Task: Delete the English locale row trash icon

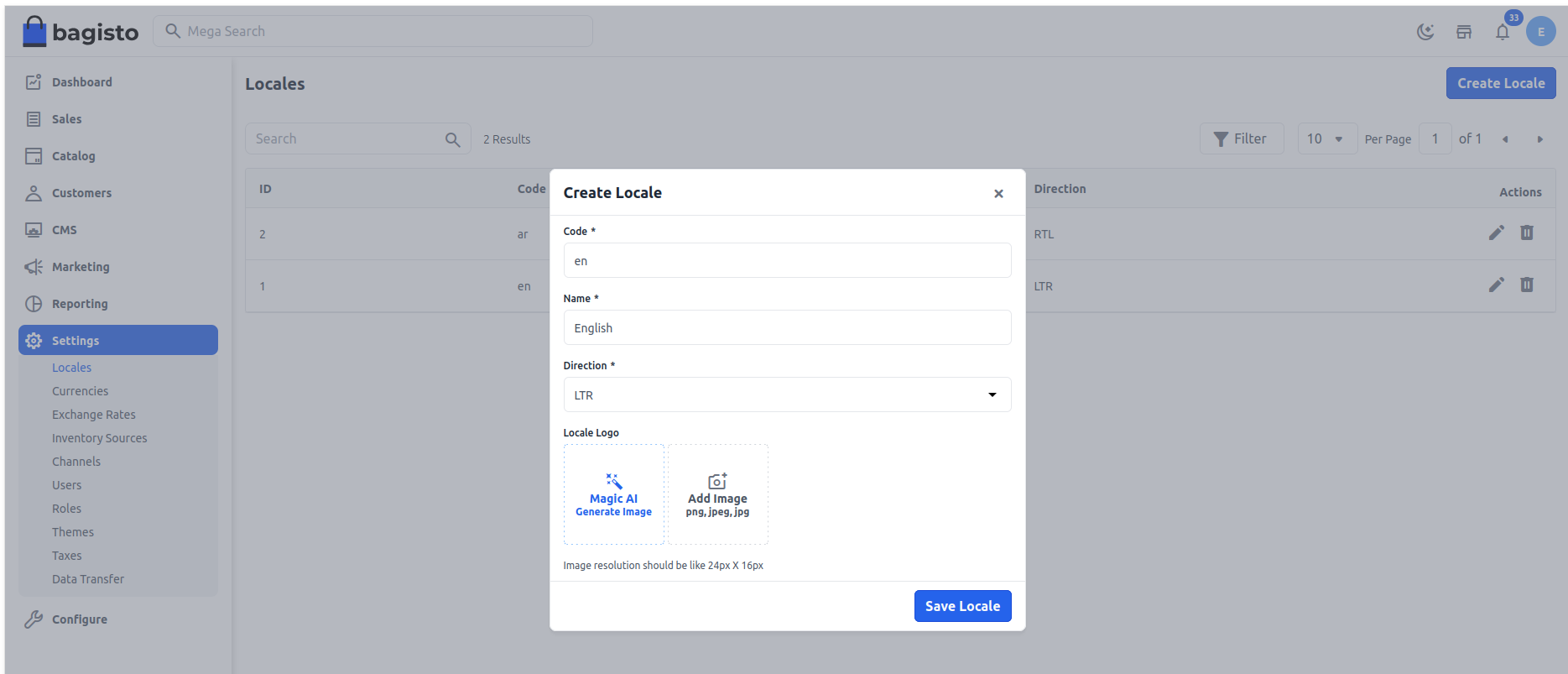Action: 1527,285
